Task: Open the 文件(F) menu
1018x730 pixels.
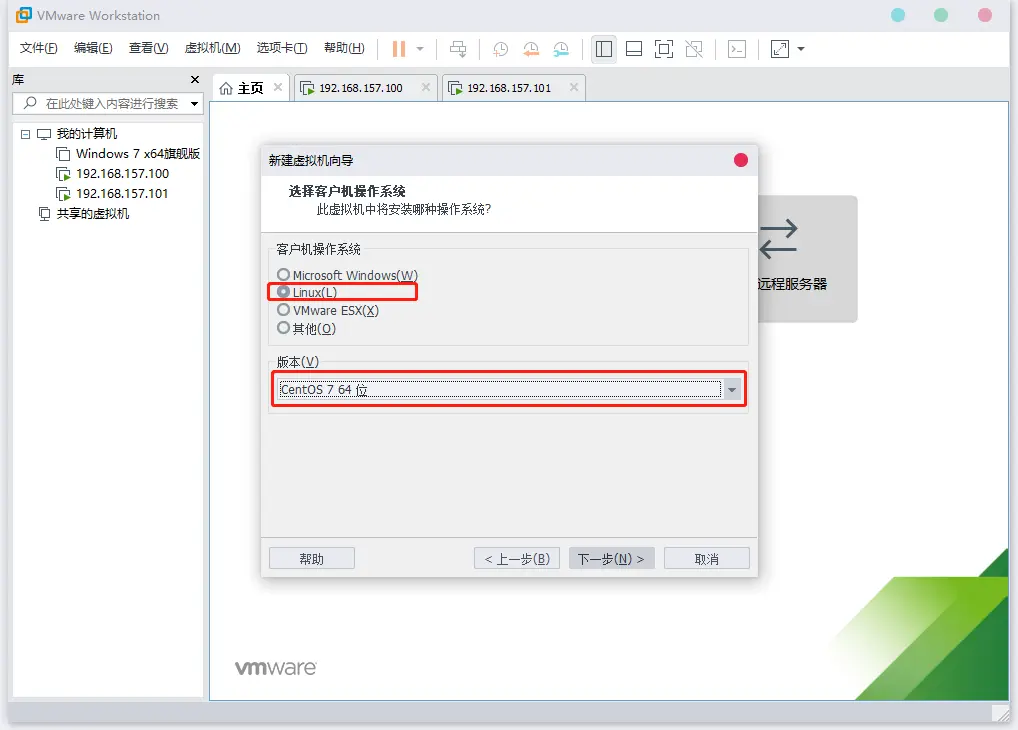Action: coord(38,48)
